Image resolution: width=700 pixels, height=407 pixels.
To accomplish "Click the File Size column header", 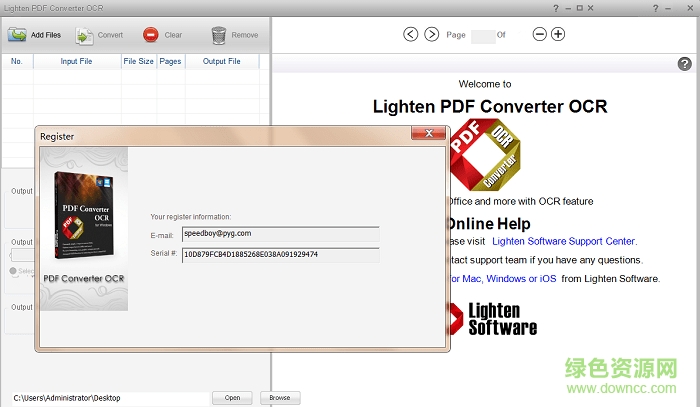I will 138,62.
